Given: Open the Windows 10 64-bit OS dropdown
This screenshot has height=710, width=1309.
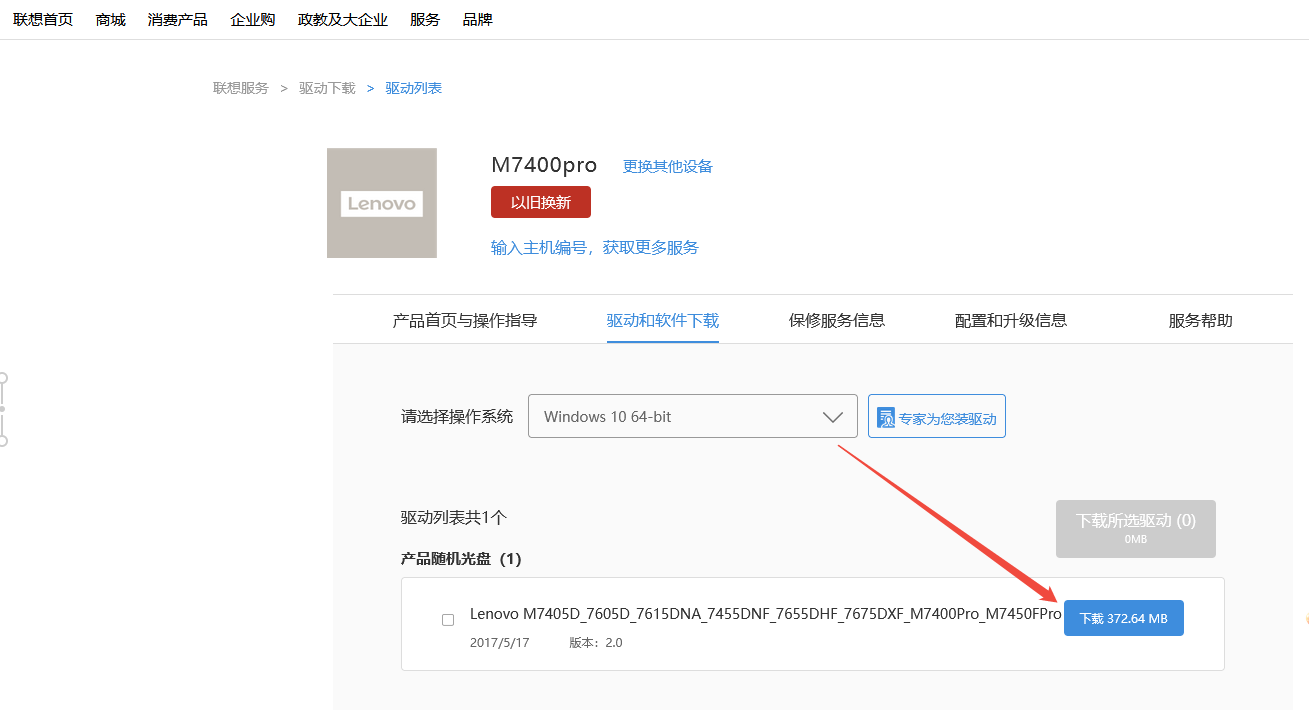Looking at the screenshot, I should (x=693, y=416).
